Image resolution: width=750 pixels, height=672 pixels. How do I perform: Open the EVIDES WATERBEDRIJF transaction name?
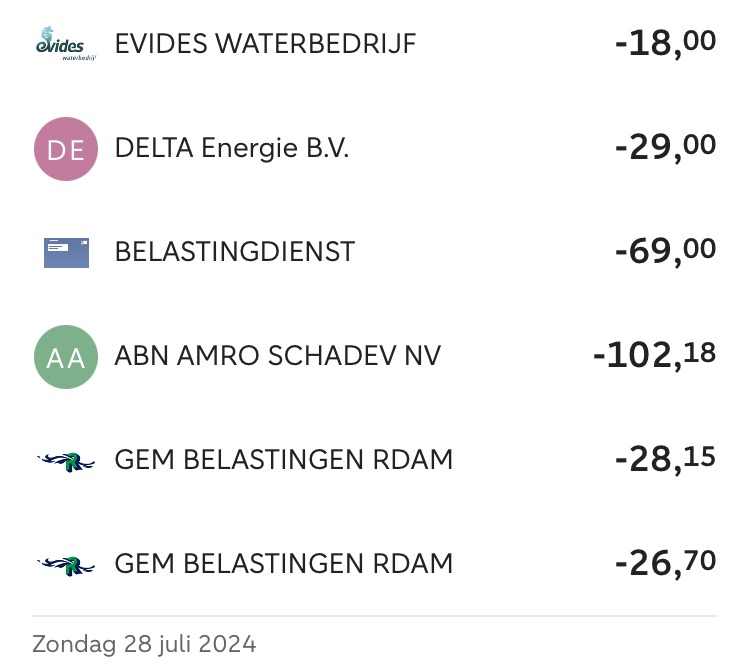[265, 45]
